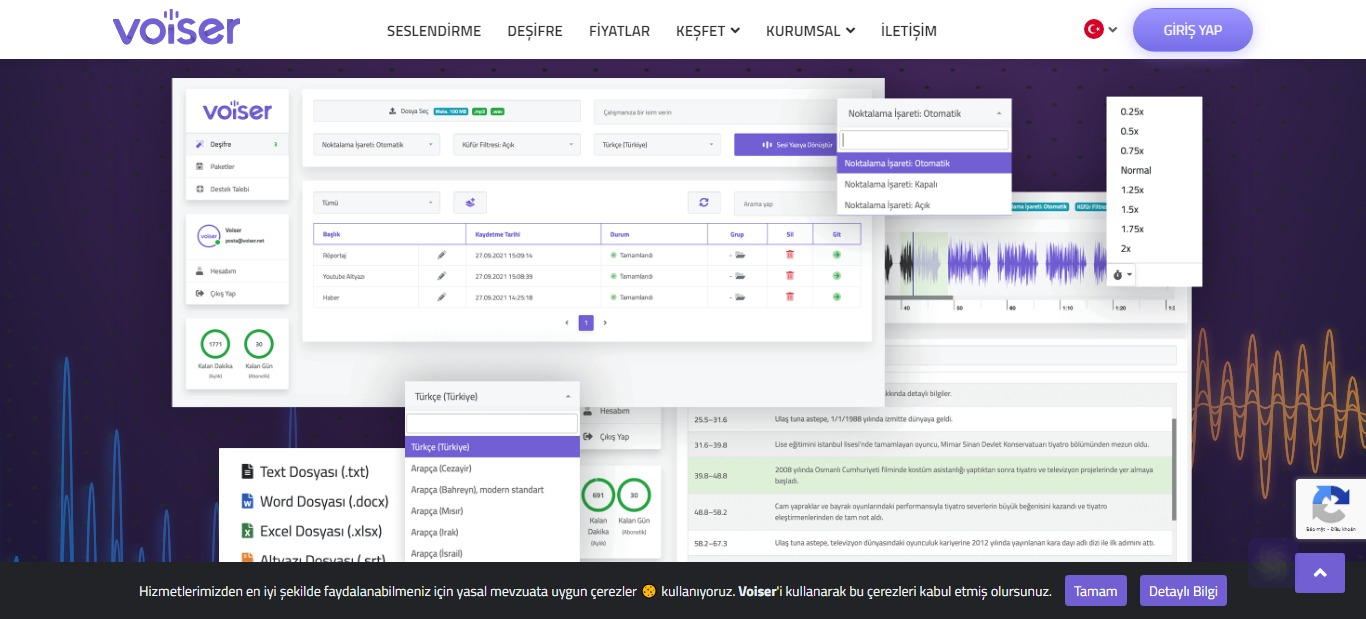Select 1.5x playback speed
This screenshot has width=1366, height=619.
click(x=1130, y=209)
